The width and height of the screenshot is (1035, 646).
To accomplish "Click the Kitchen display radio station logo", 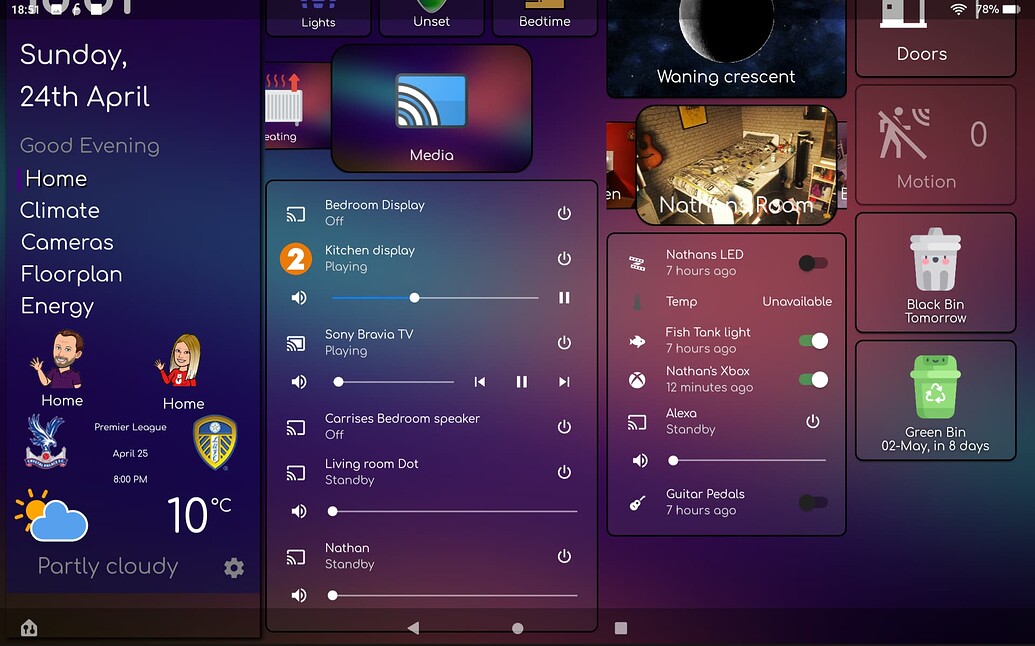I will (296, 259).
